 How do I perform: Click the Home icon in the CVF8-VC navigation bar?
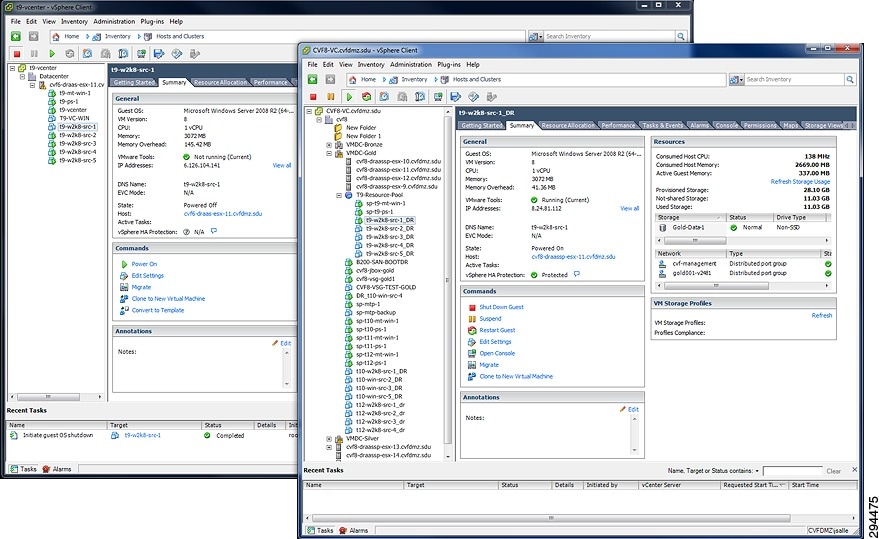pyautogui.click(x=352, y=80)
